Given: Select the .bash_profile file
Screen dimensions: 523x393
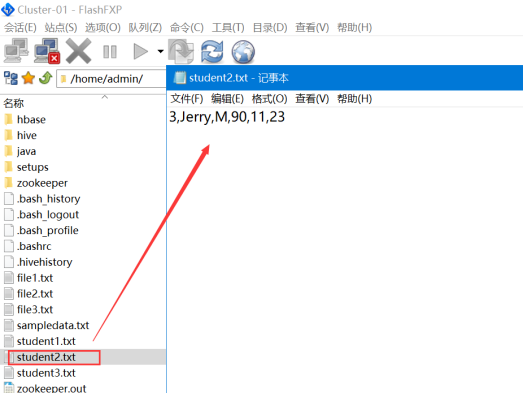Looking at the screenshot, I should tap(42, 230).
